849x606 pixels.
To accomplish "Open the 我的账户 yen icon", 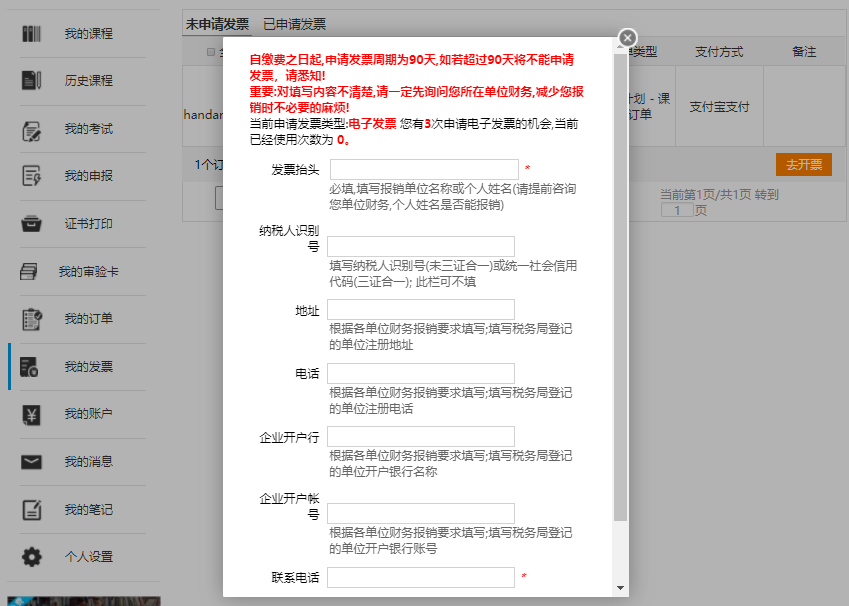I will pos(32,414).
